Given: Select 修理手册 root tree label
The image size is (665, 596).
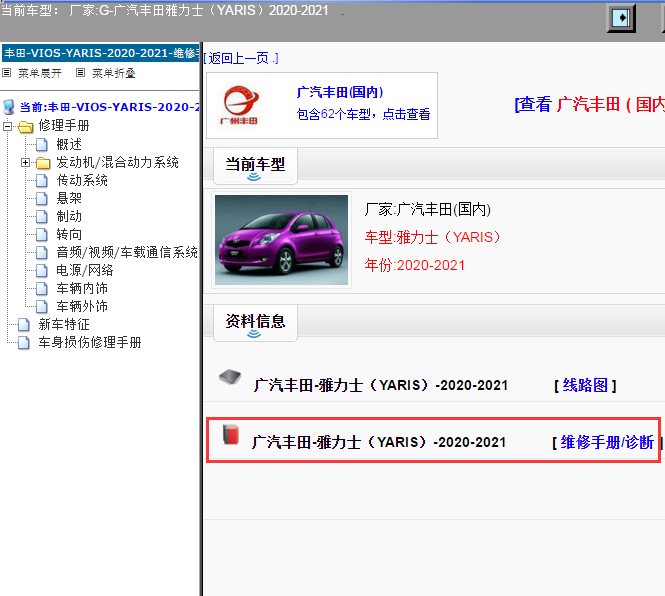Looking at the screenshot, I should pyautogui.click(x=64, y=126).
